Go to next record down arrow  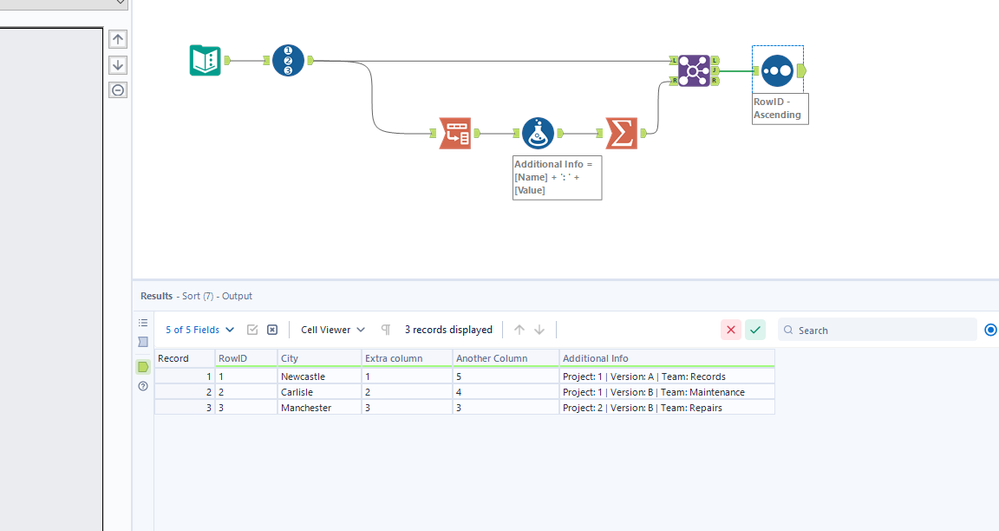point(540,330)
